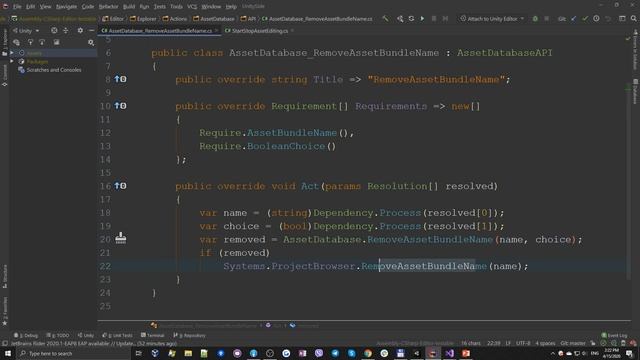Click the override gutter icon on line 16
The image size is (640, 360).
click(120, 186)
